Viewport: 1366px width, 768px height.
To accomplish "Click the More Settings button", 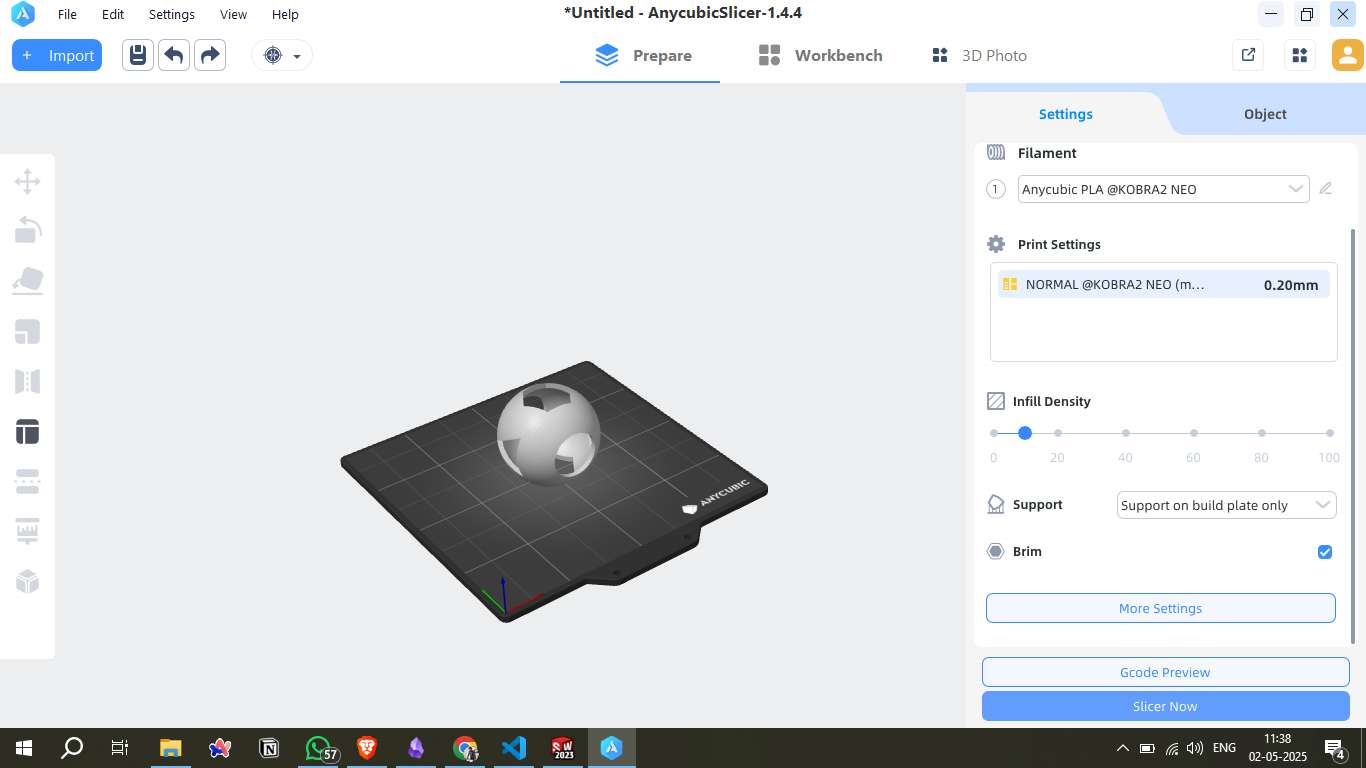I will click(1160, 608).
